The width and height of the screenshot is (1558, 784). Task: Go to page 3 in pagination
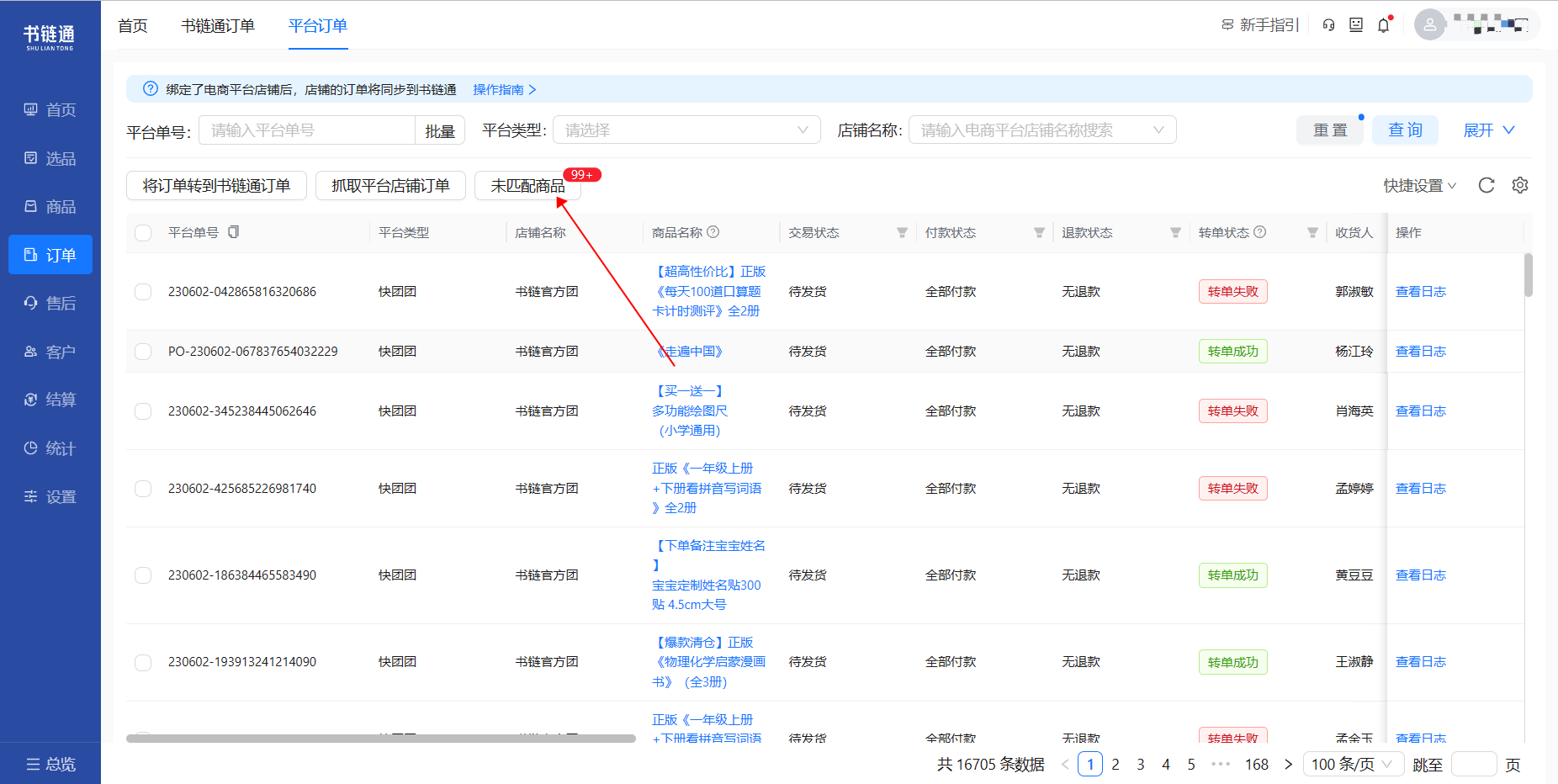(x=1141, y=764)
